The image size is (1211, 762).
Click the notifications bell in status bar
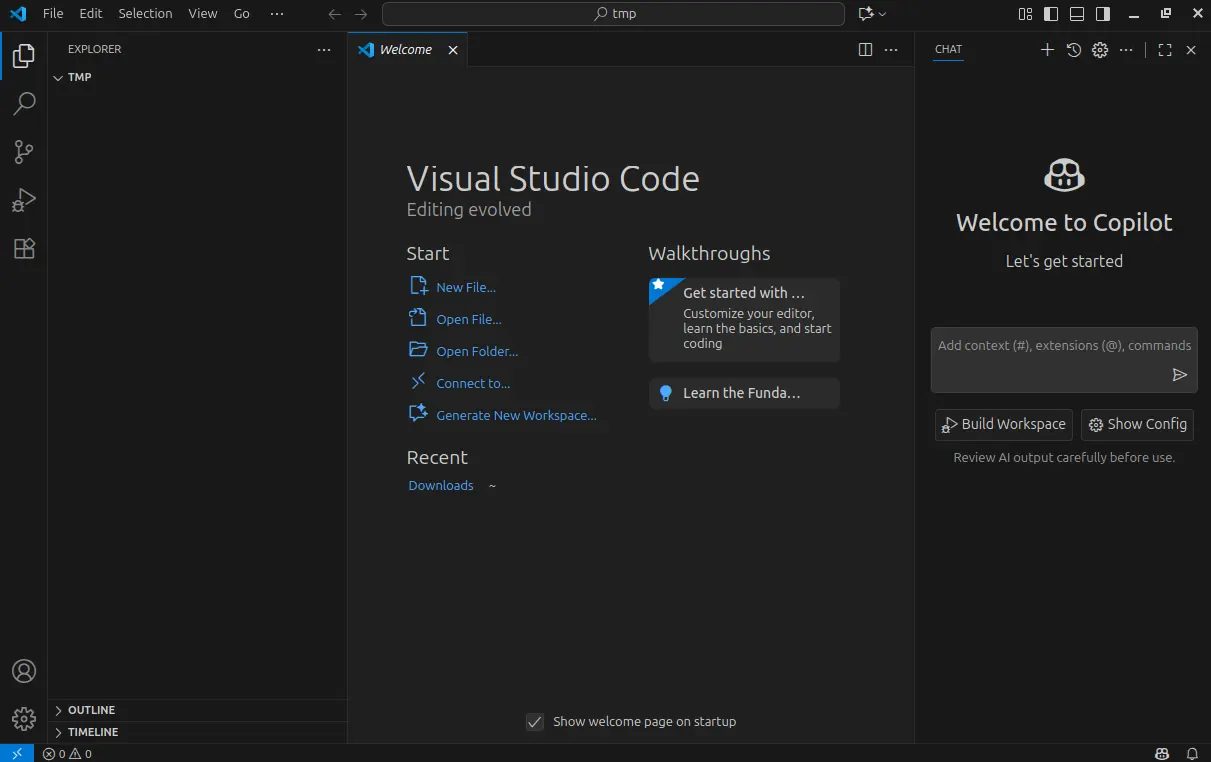click(1192, 753)
